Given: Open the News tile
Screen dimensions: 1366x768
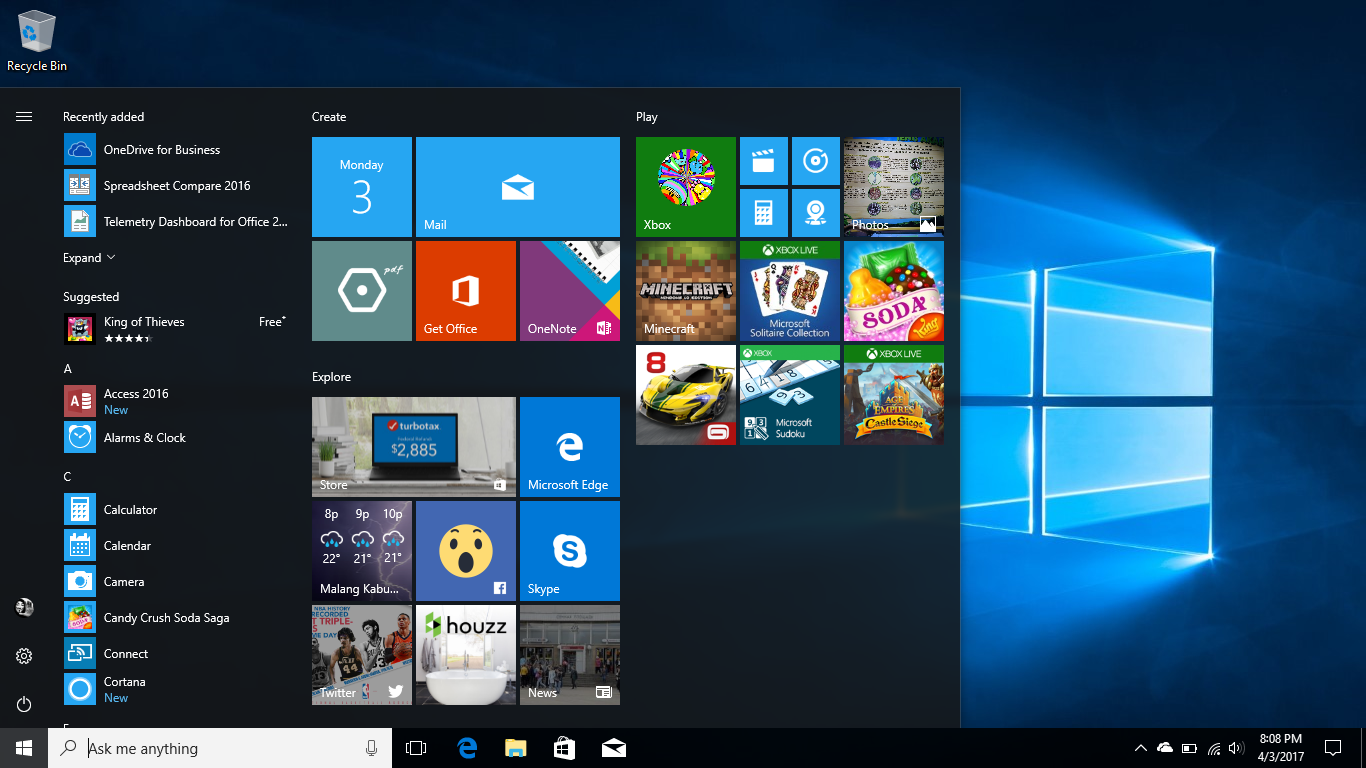Looking at the screenshot, I should 570,655.
